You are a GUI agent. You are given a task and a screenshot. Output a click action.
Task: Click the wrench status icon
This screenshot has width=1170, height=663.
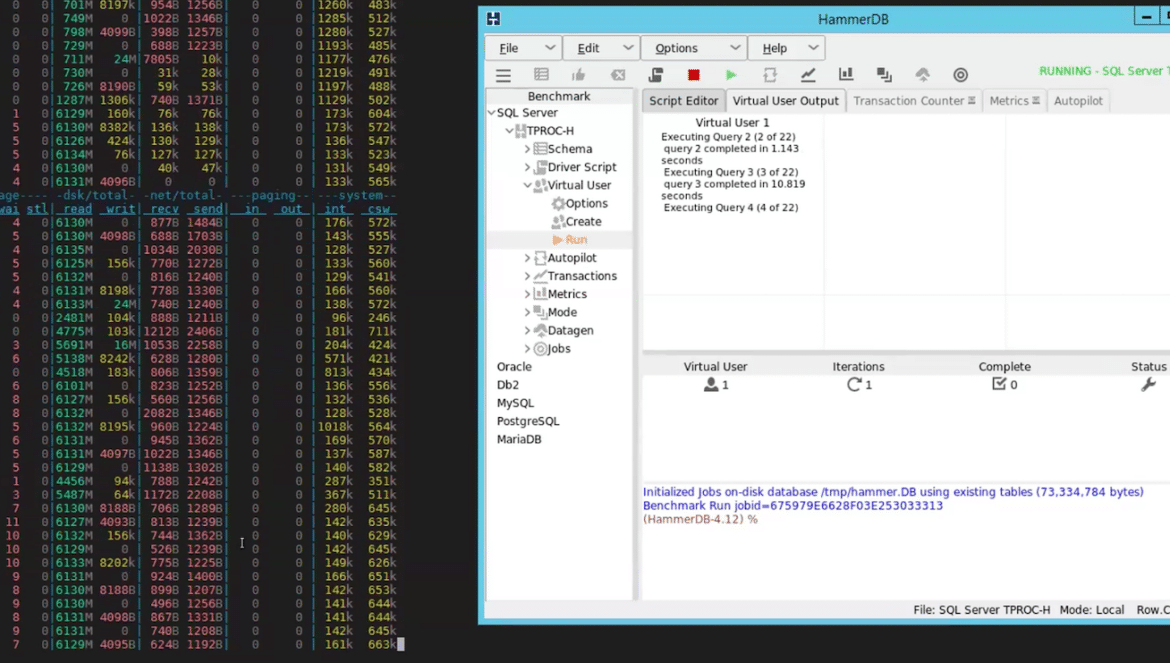(x=1148, y=385)
